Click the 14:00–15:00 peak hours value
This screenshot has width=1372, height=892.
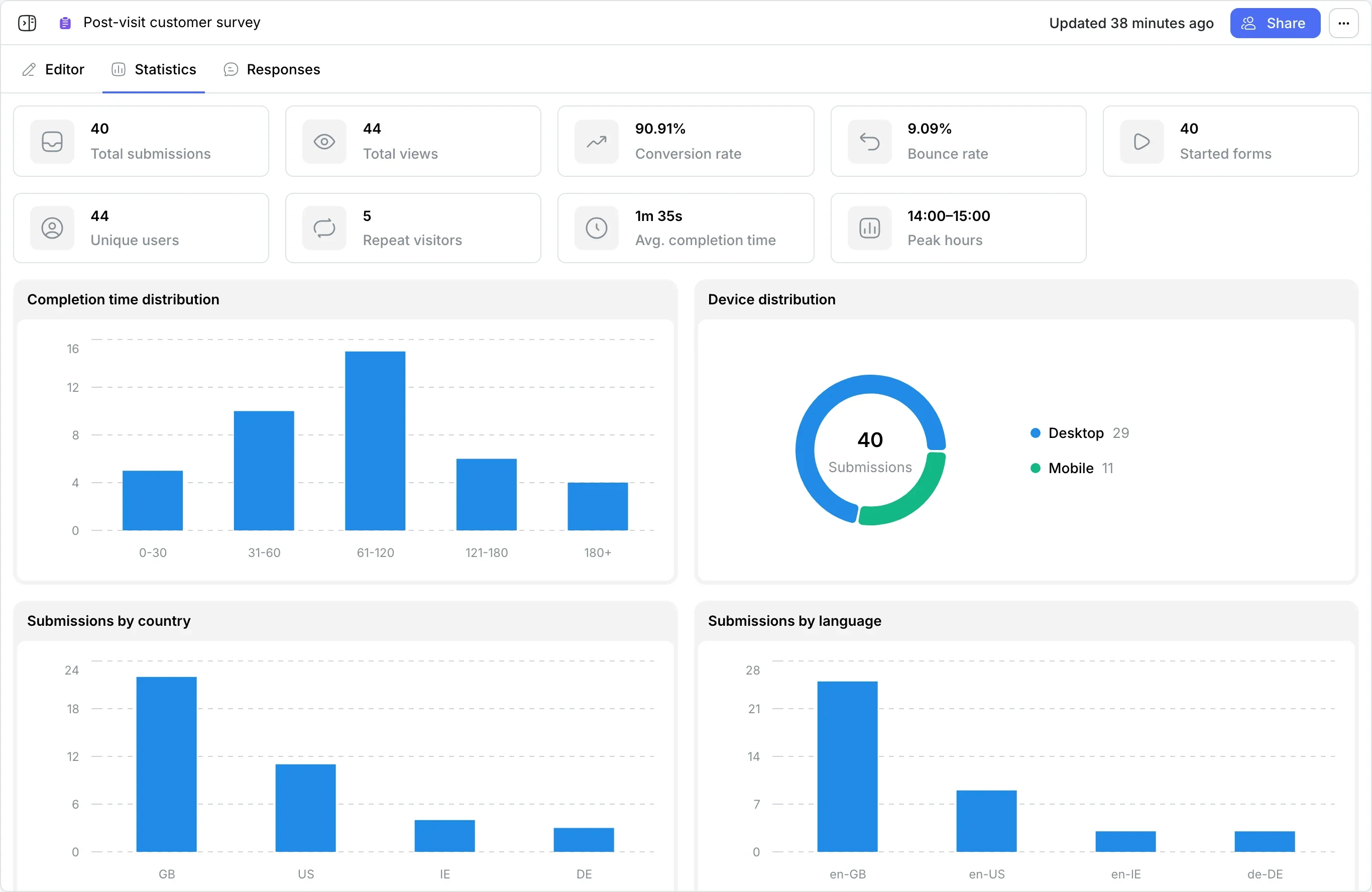[949, 215]
